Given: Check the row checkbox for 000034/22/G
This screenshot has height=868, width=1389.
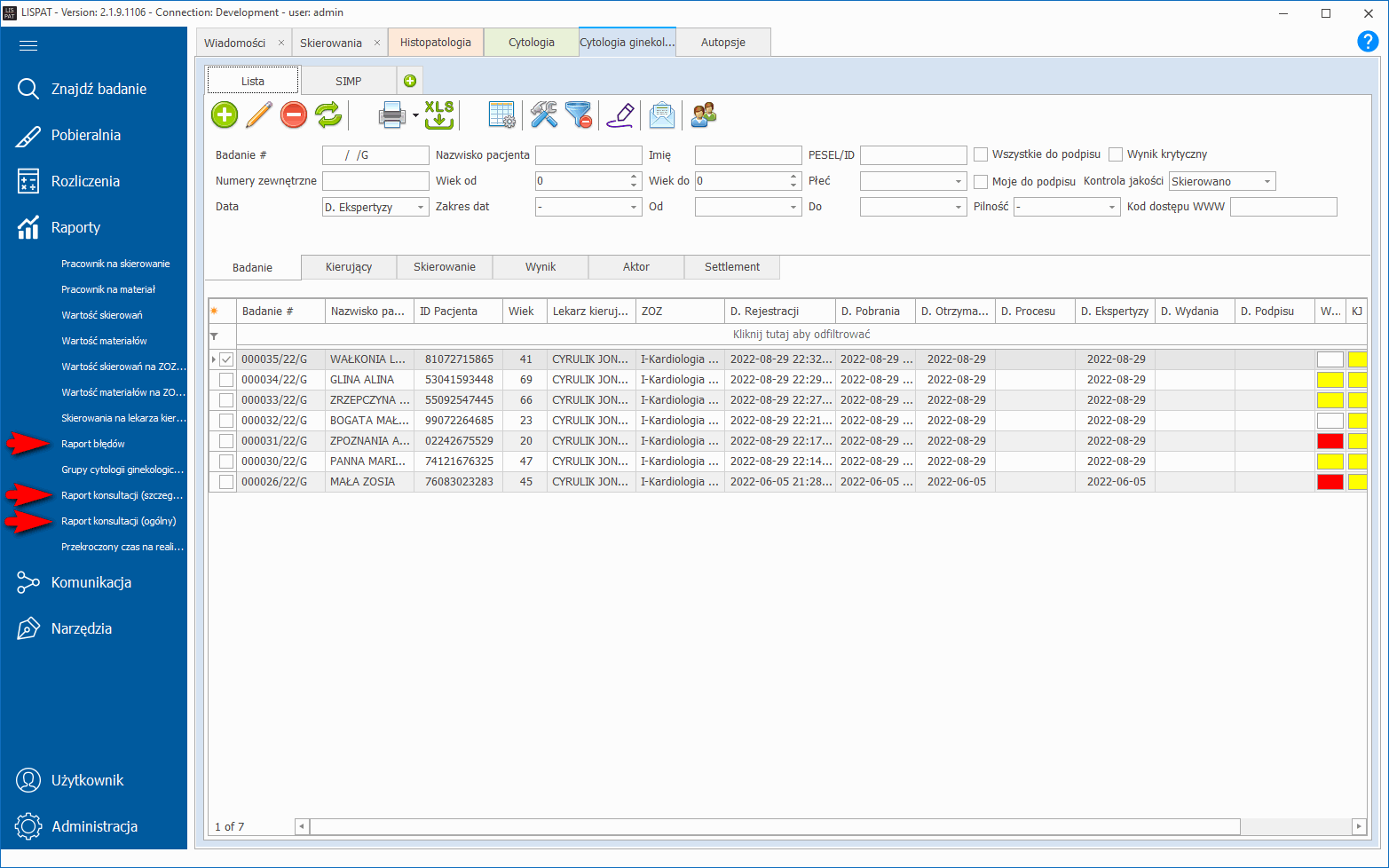Looking at the screenshot, I should point(226,380).
